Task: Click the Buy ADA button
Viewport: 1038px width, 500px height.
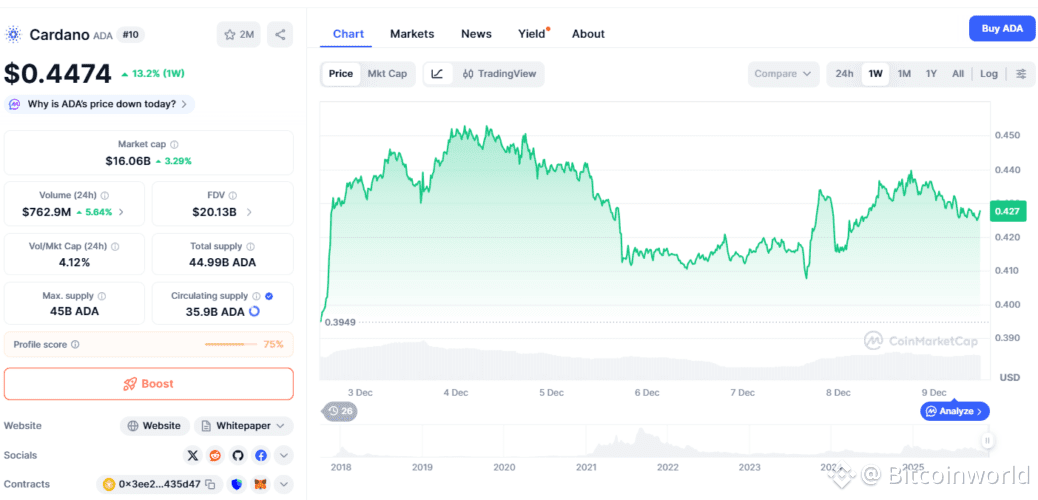Action: pyautogui.click(x=1001, y=29)
